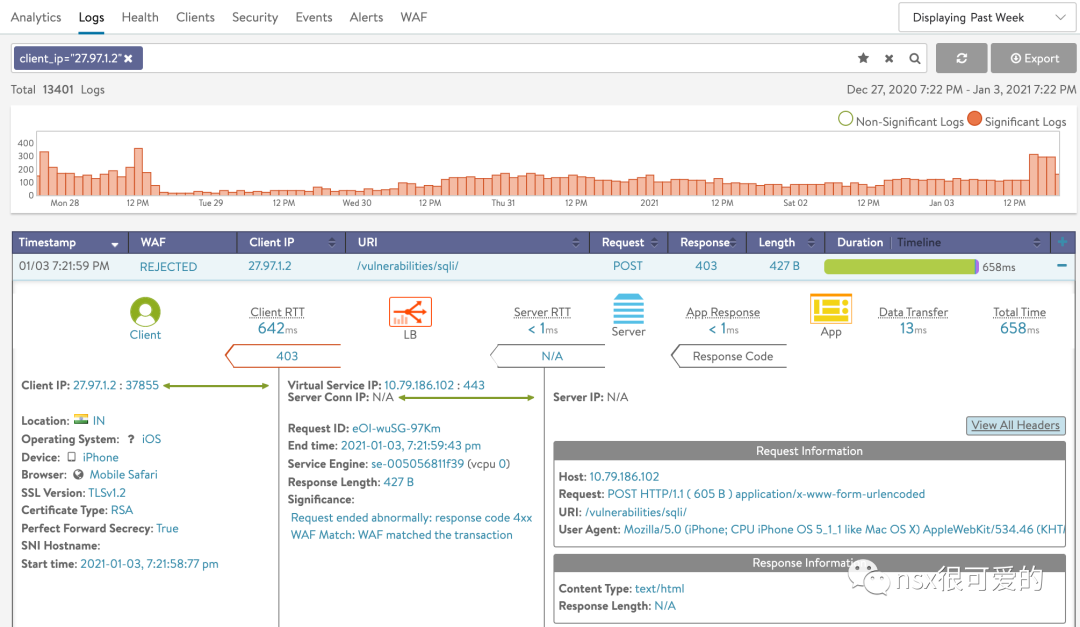Click the 403 response code flag
Image resolution: width=1080 pixels, height=627 pixels.
click(284, 356)
